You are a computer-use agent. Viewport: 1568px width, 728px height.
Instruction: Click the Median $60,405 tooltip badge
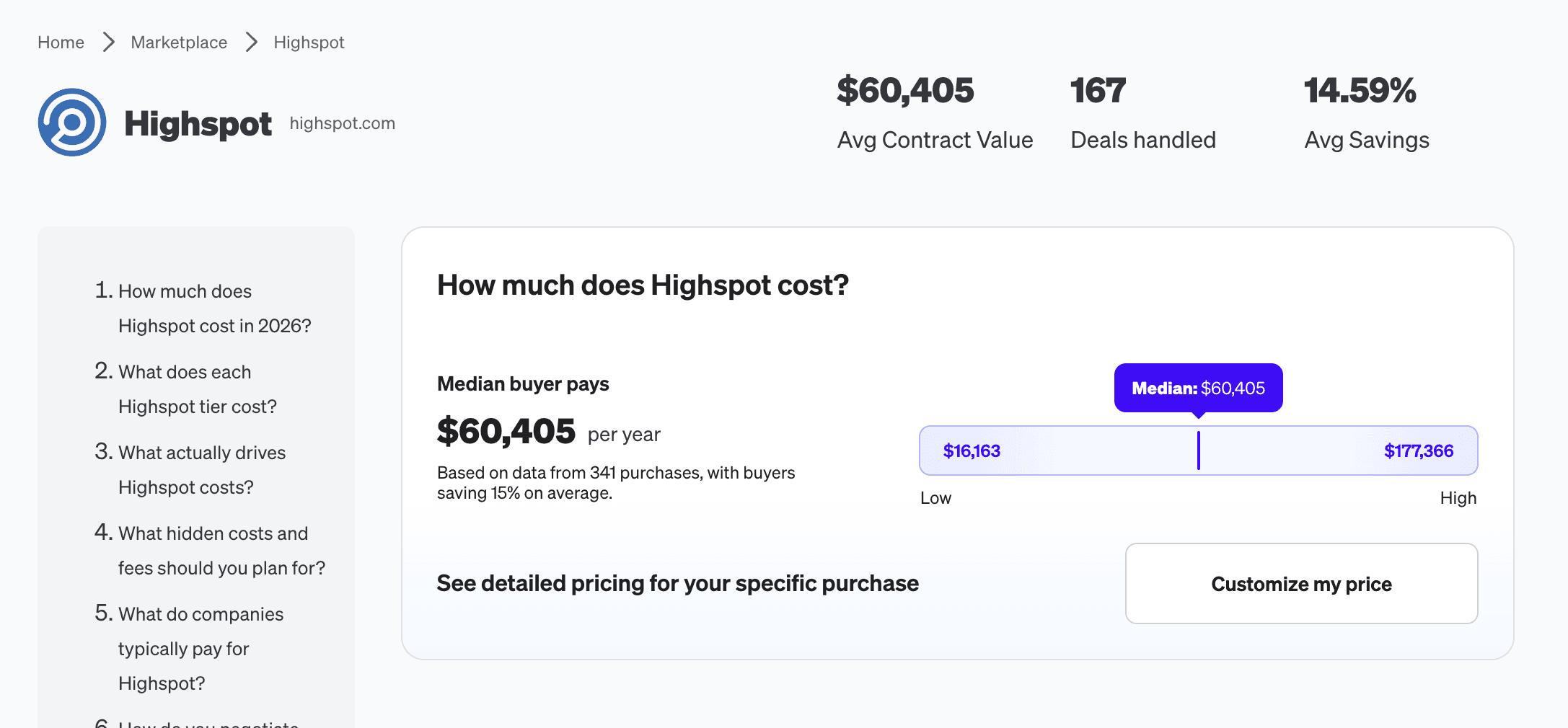coord(1198,388)
